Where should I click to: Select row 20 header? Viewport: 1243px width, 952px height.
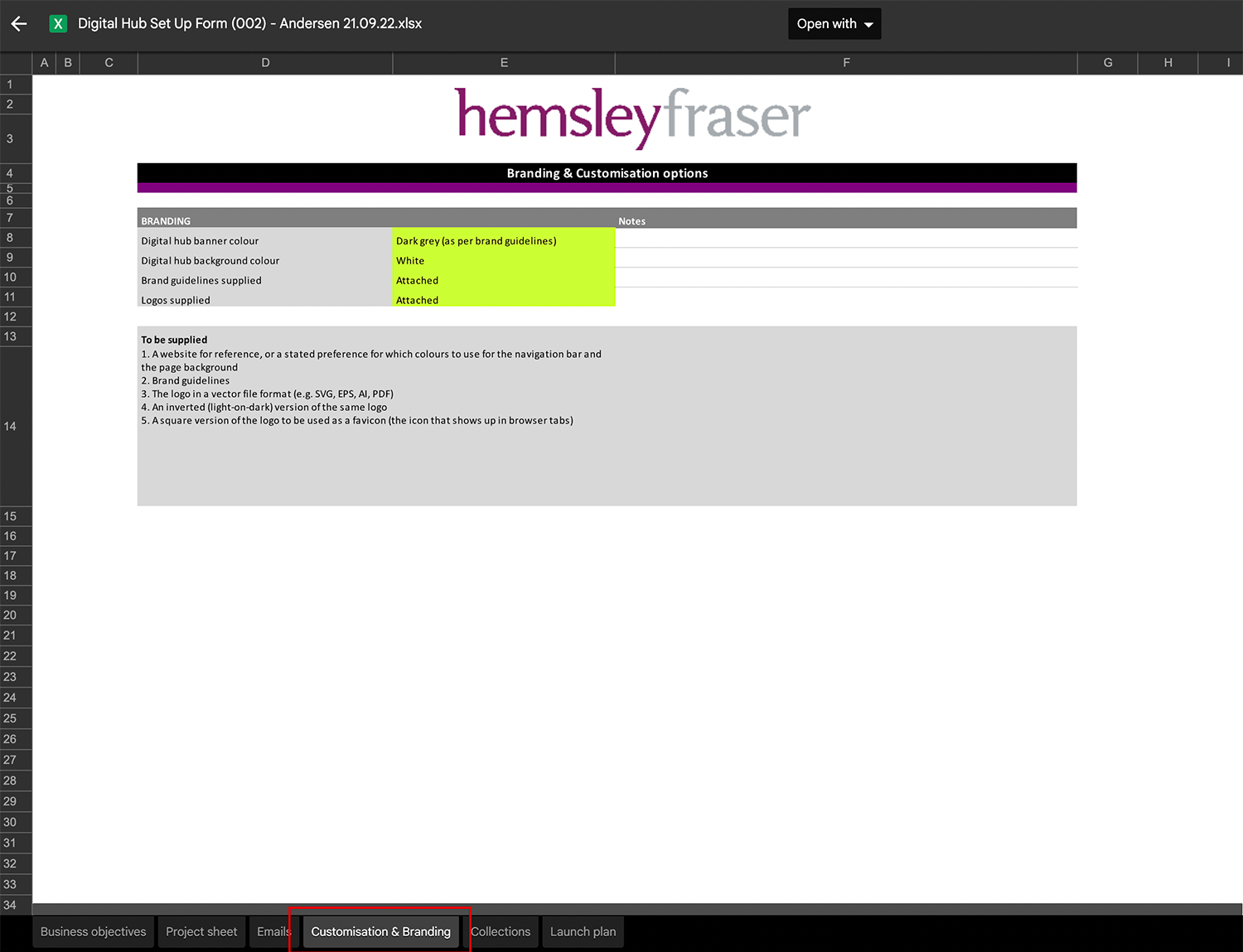point(16,615)
